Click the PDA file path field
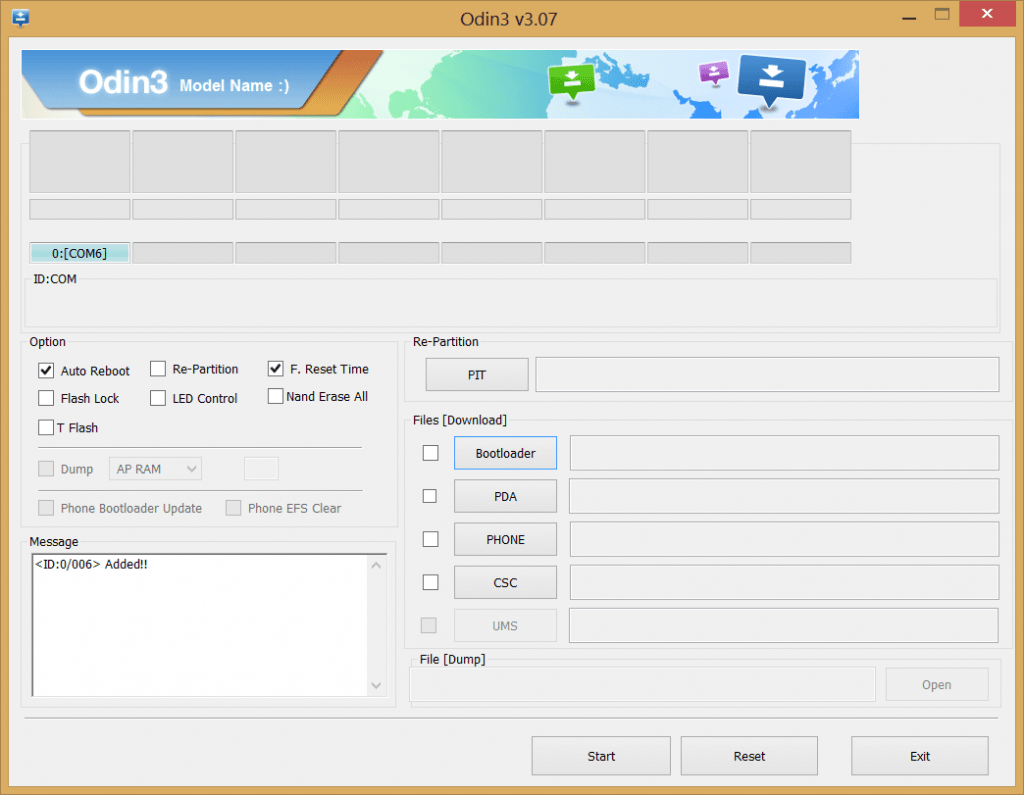Image resolution: width=1024 pixels, height=795 pixels. [x=784, y=496]
